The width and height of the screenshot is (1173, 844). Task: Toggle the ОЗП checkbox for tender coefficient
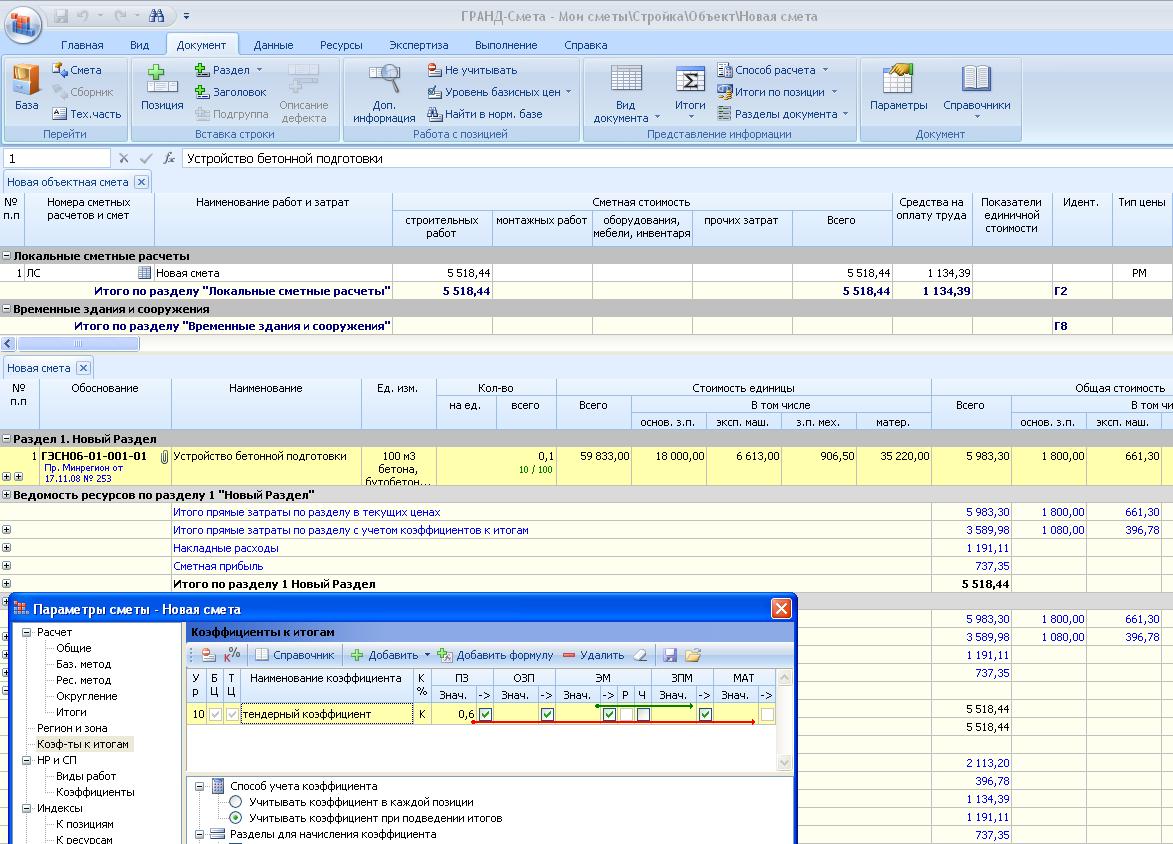(547, 714)
